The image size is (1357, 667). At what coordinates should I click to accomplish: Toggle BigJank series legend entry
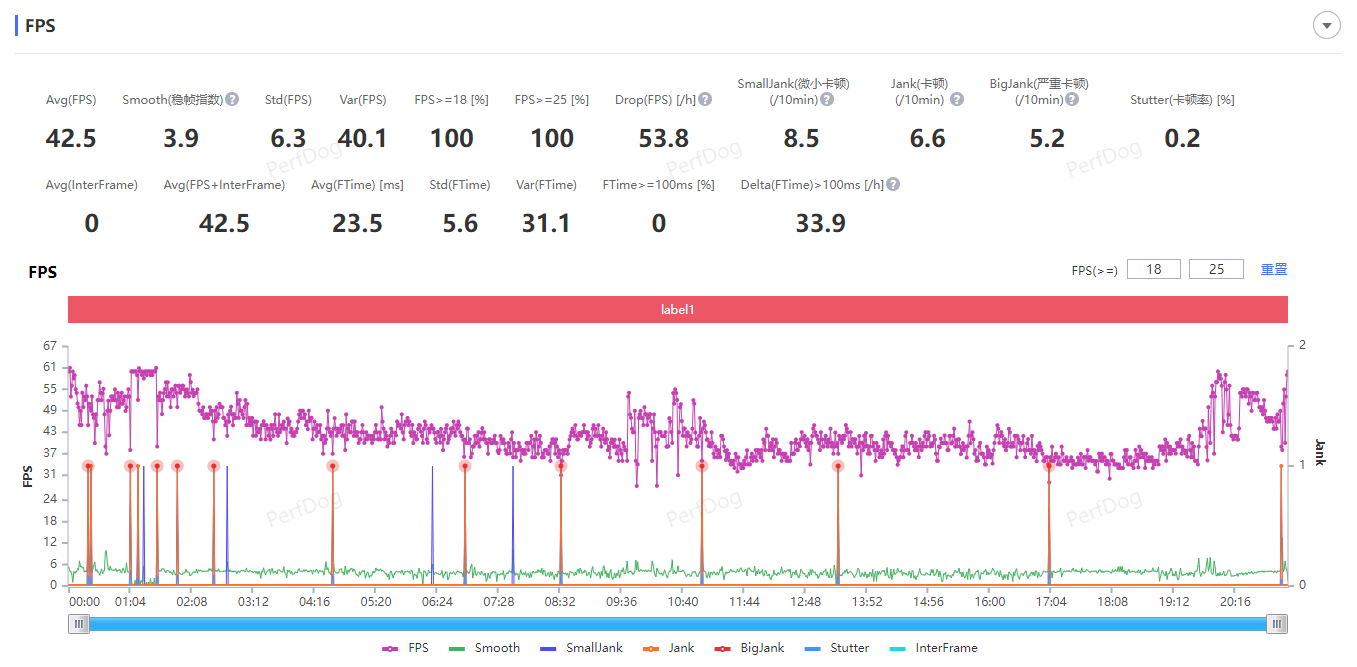(x=750, y=648)
